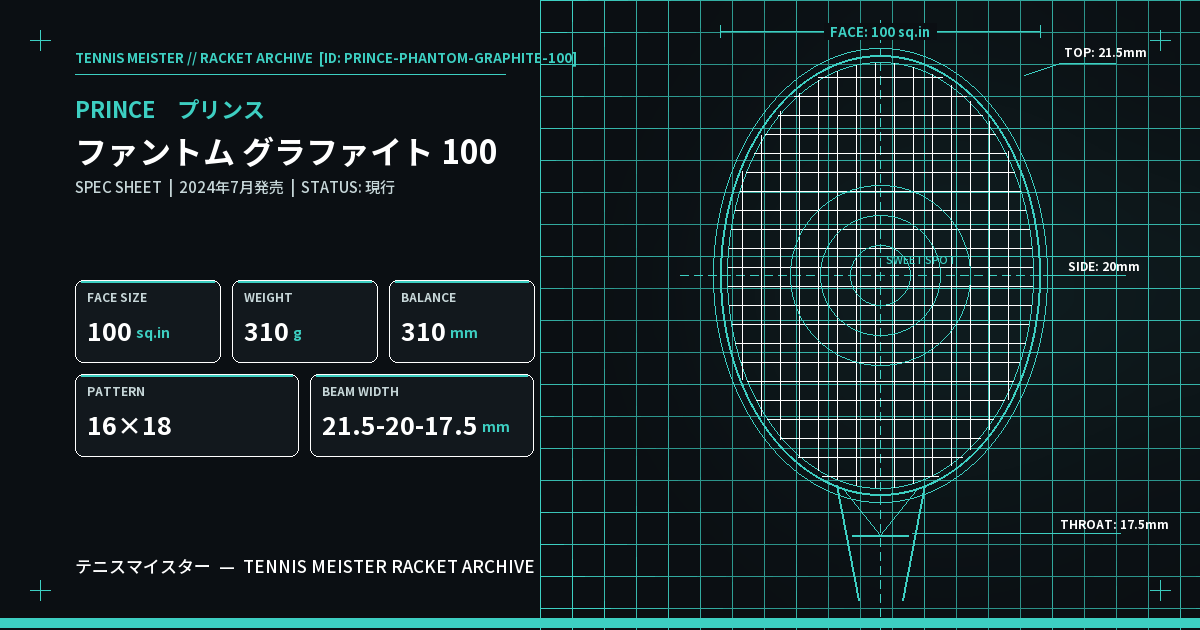The width and height of the screenshot is (1200, 630).
Task: Click the title ファントム グラファイト 100
Action: 286,152
